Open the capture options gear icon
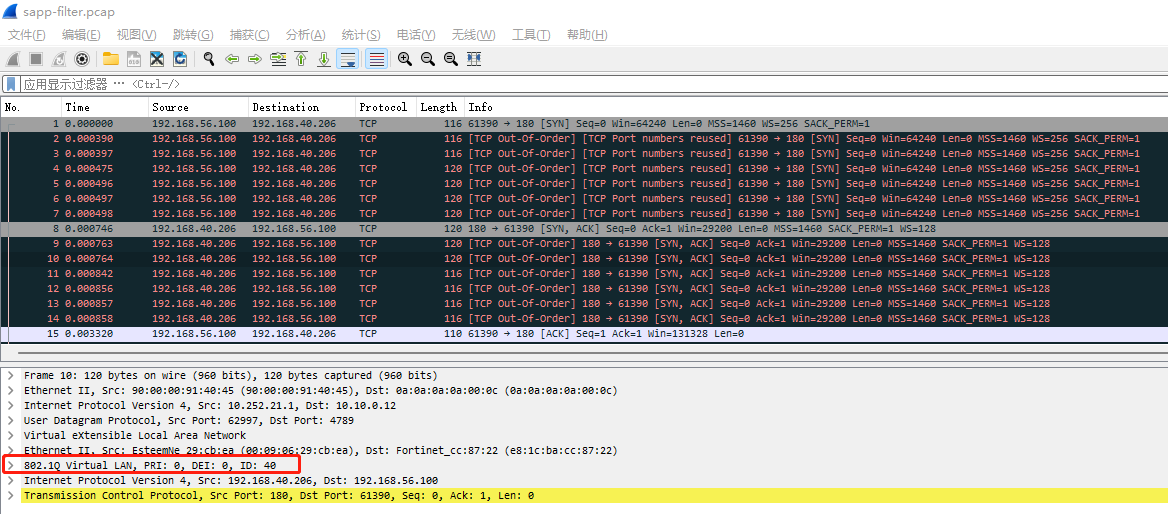Viewport: 1168px width, 514px height. point(82,59)
